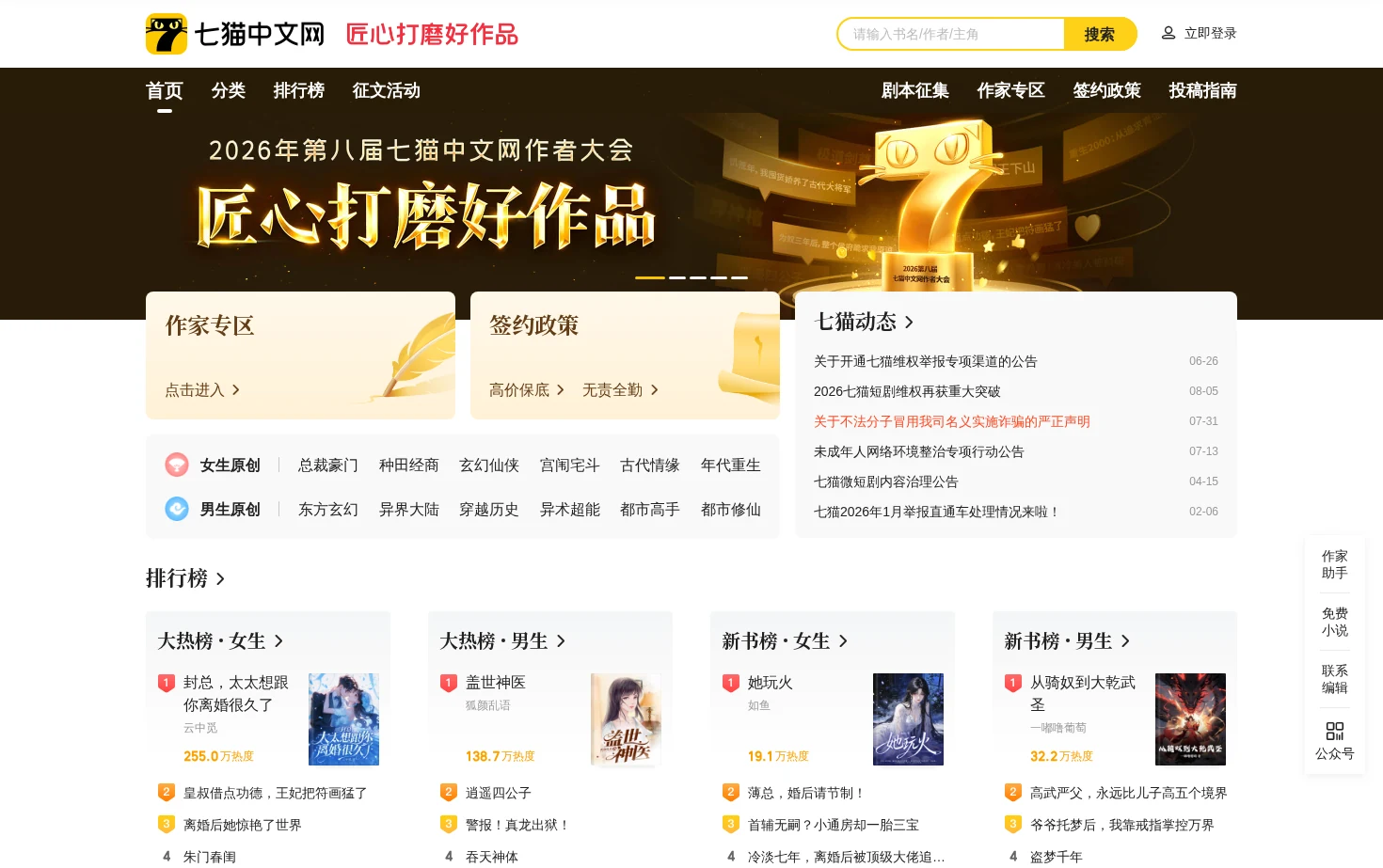Open notice 关于开通七猫维权举报专项渠道的公告

point(926,361)
